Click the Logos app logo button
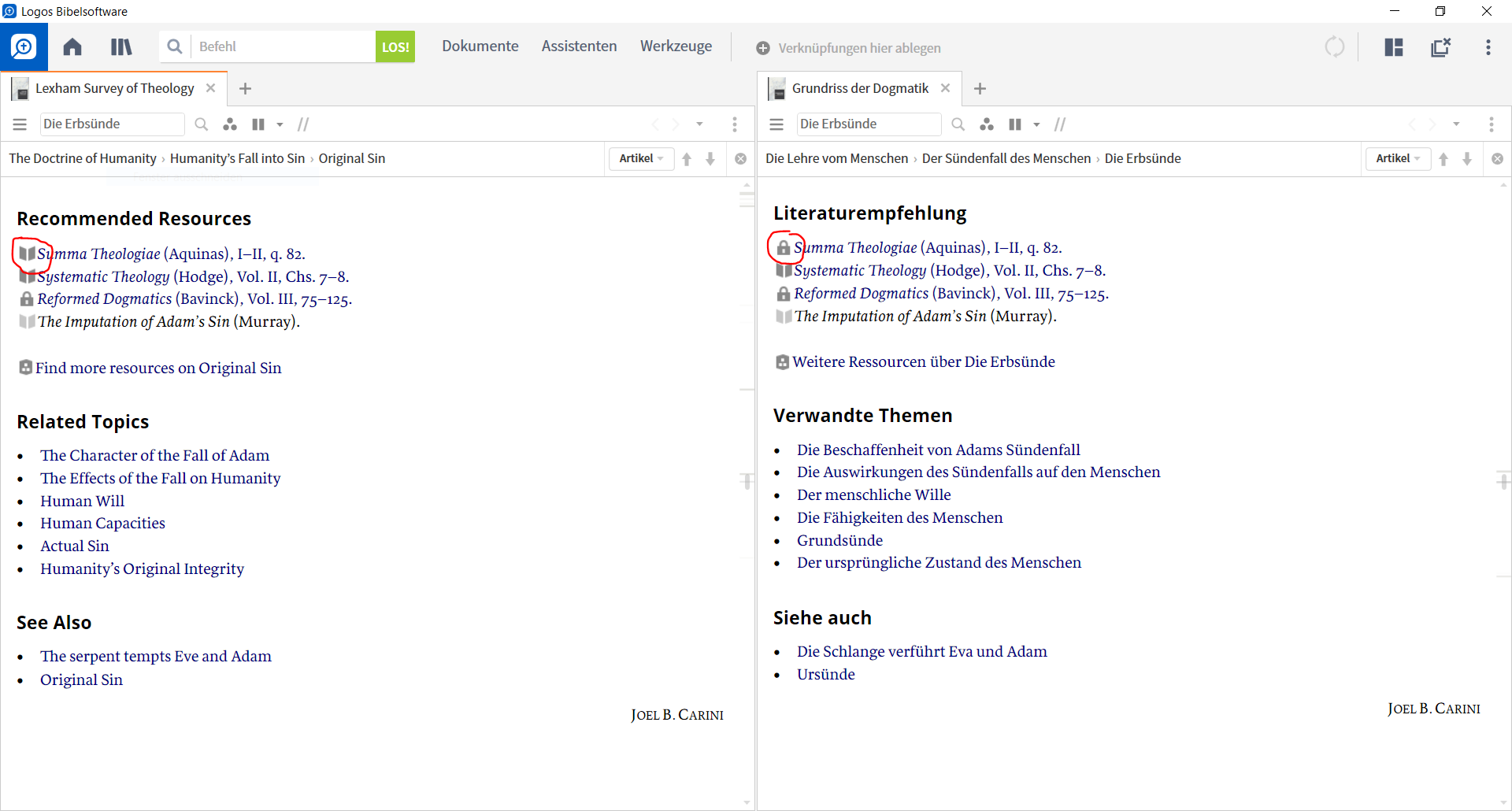 click(24, 47)
